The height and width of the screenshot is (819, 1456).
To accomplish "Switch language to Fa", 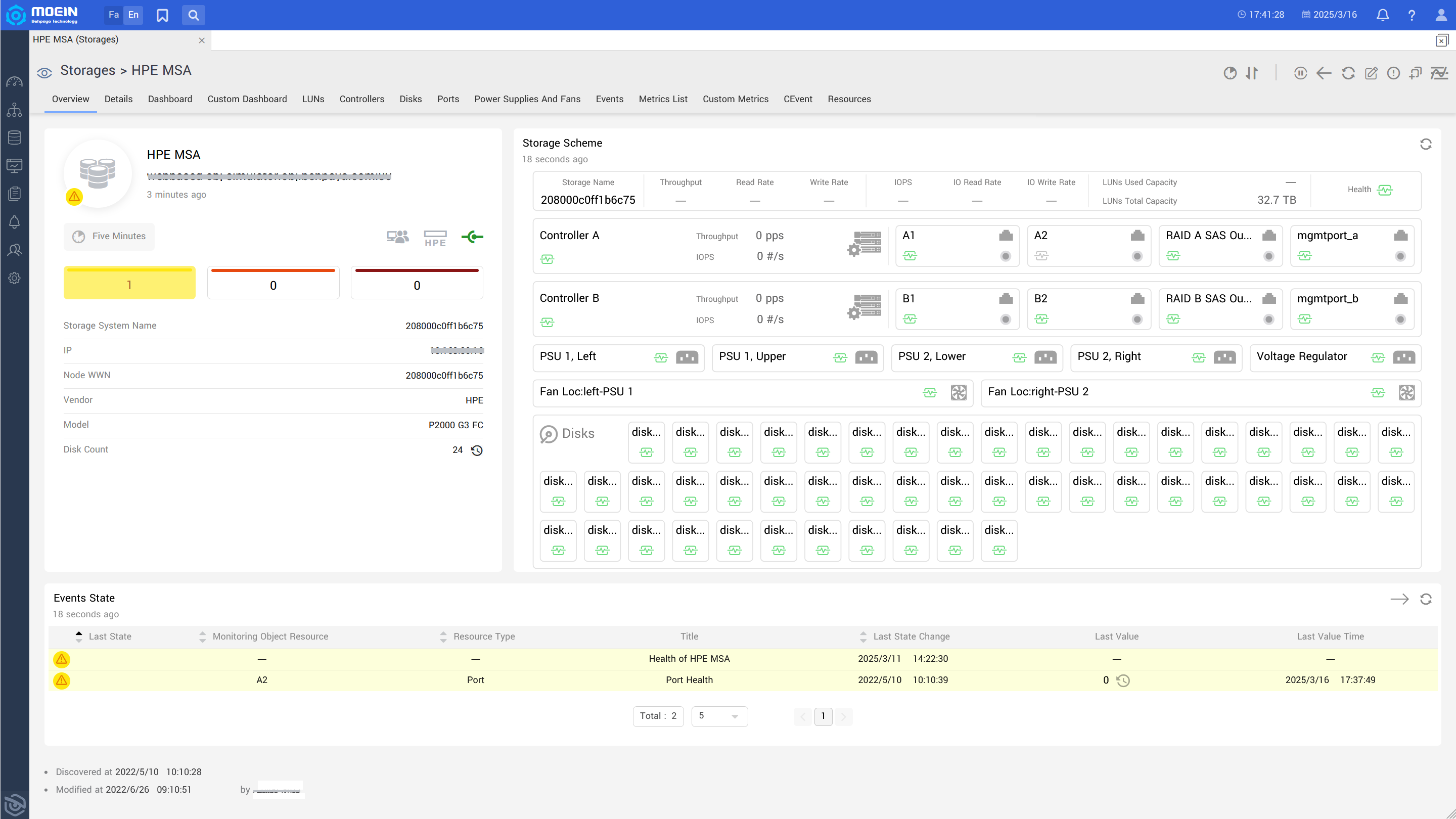I will click(114, 15).
